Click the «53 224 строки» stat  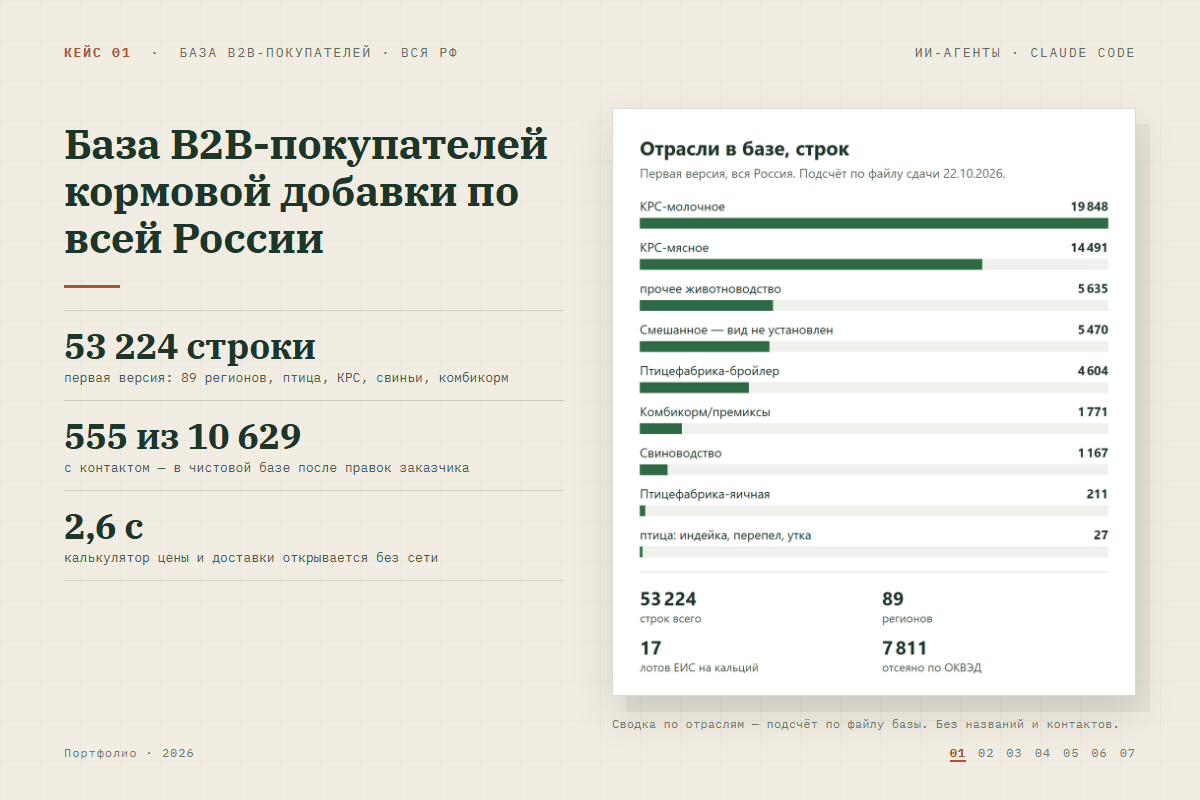[x=190, y=347]
